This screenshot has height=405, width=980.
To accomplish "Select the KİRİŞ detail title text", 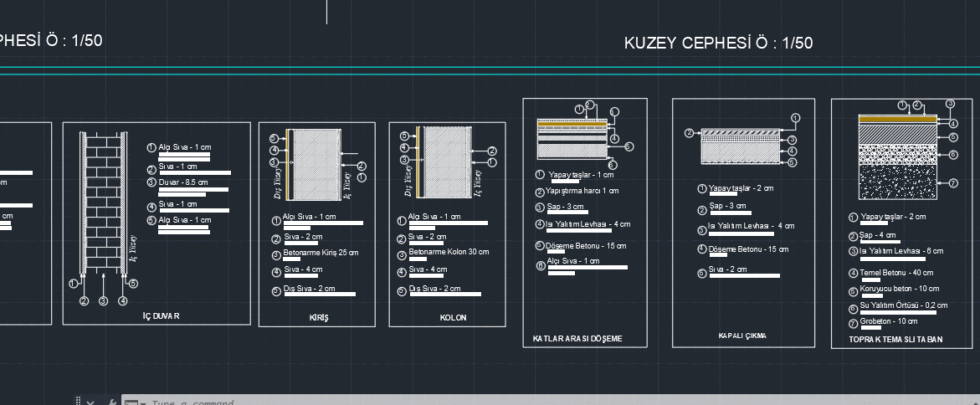I will tap(318, 317).
